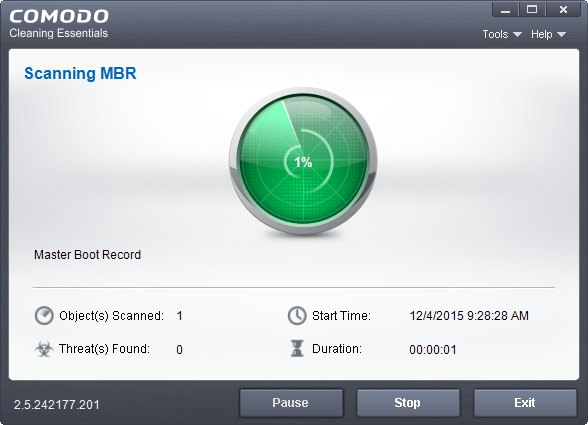
Task: Maximize the Comodo window
Action: pos(532,9)
